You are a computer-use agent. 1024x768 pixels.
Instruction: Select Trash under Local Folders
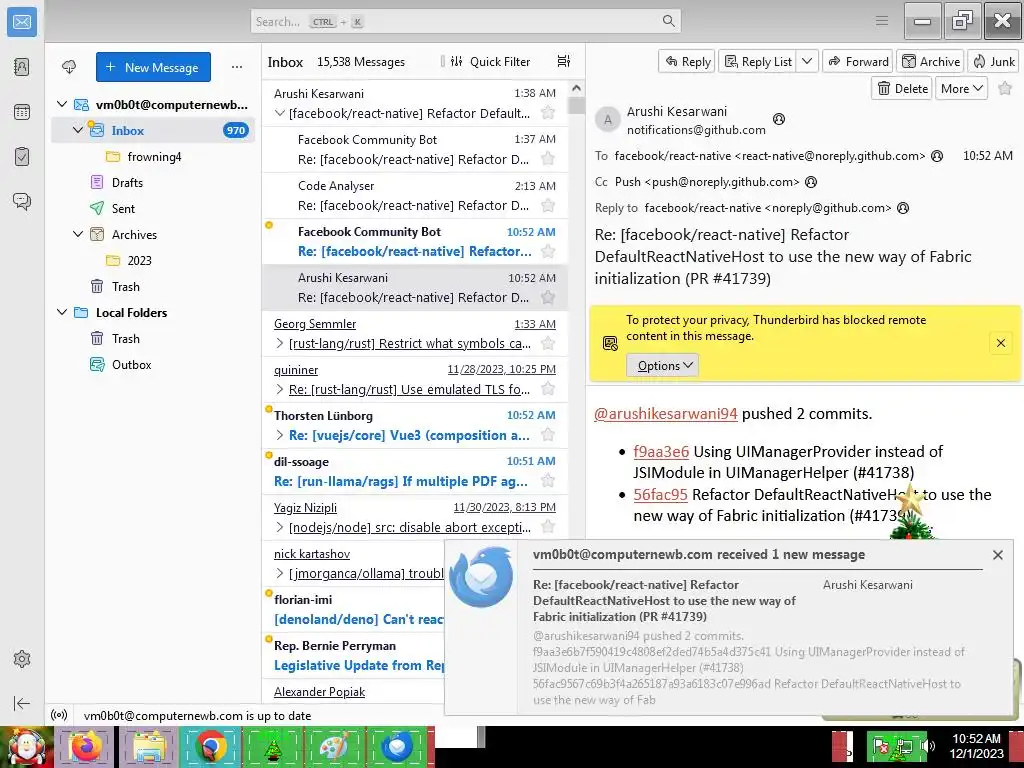click(125, 338)
